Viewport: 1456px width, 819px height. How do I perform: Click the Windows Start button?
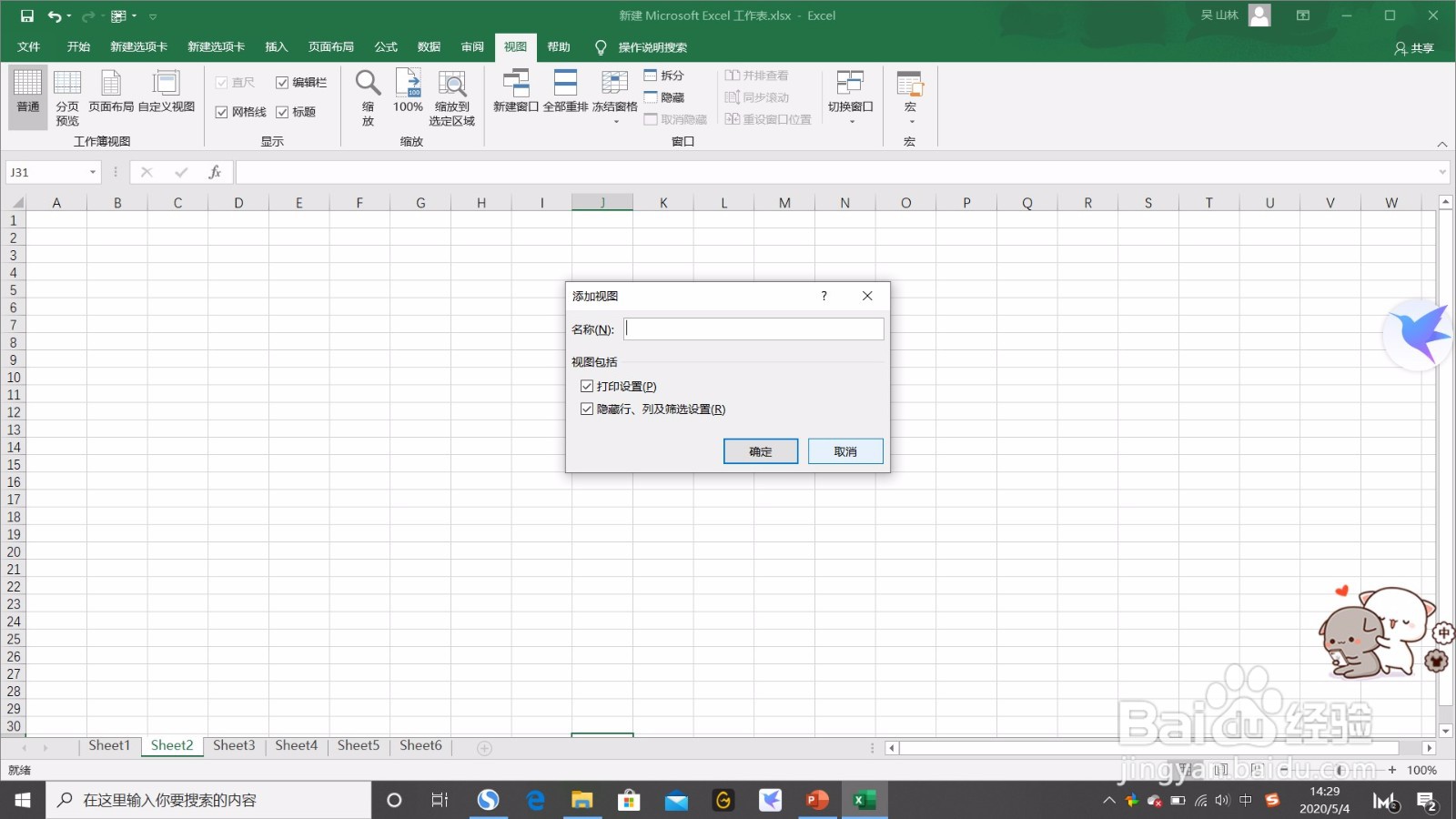coord(23,800)
